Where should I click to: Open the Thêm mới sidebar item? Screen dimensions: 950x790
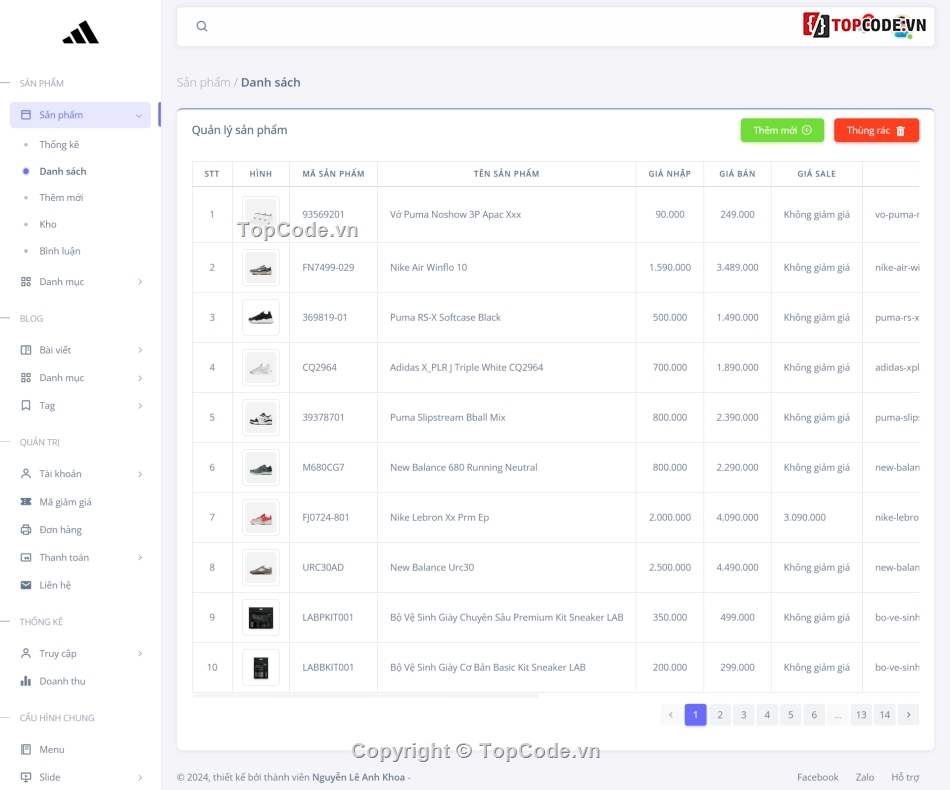coord(61,198)
